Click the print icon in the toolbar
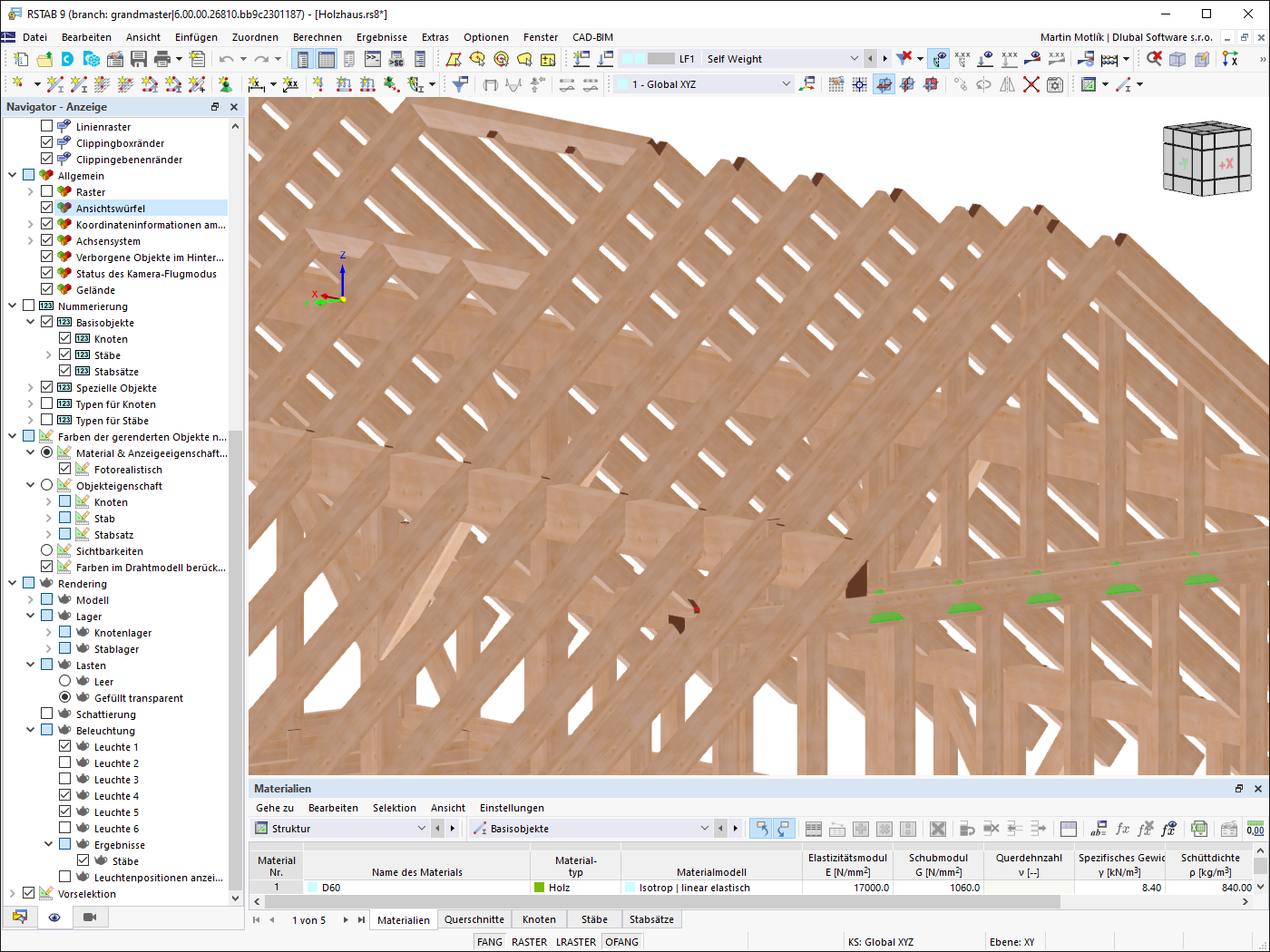The width and height of the screenshot is (1270, 952). tap(162, 59)
